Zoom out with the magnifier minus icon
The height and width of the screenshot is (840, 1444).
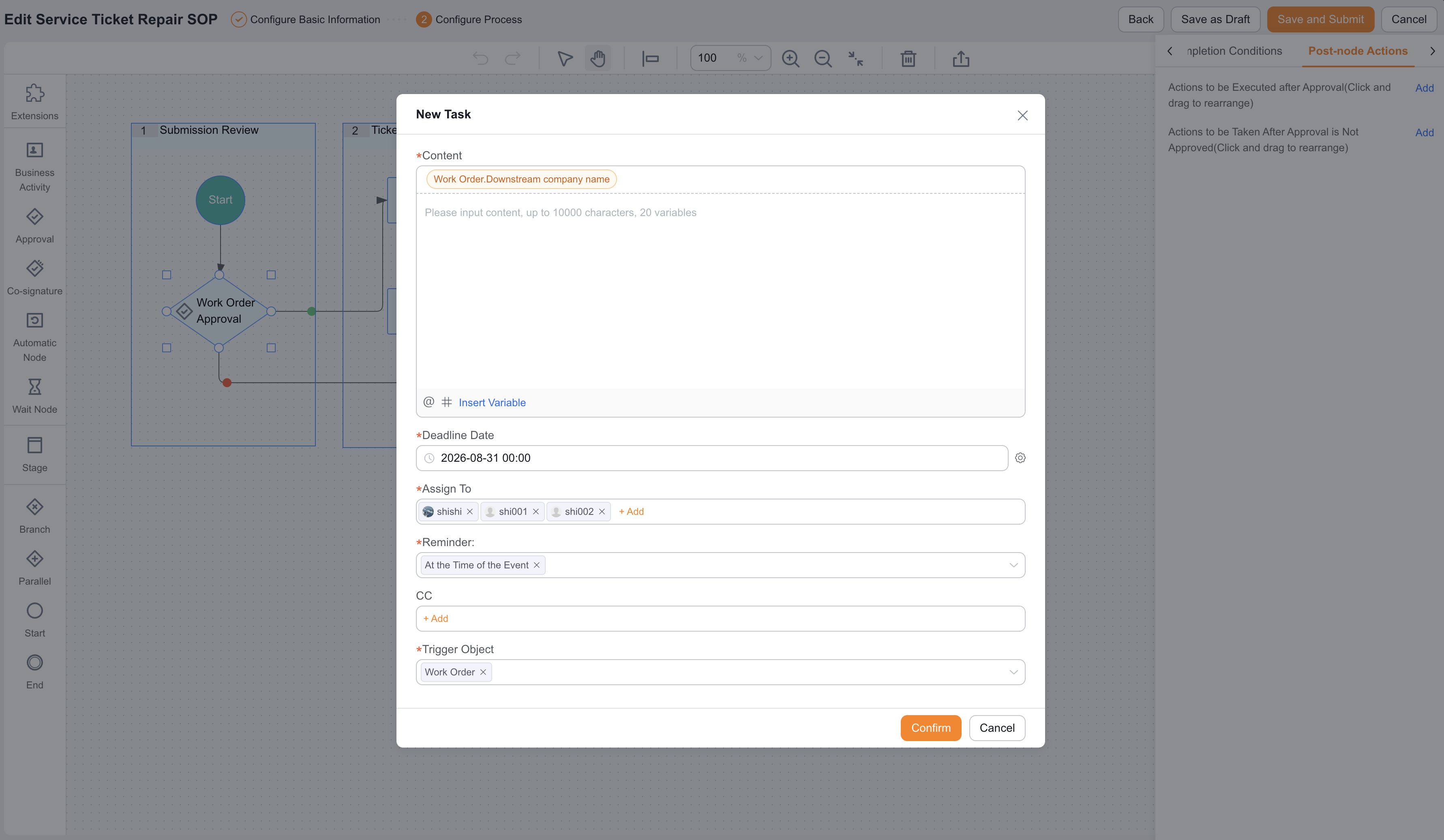pyautogui.click(x=823, y=58)
